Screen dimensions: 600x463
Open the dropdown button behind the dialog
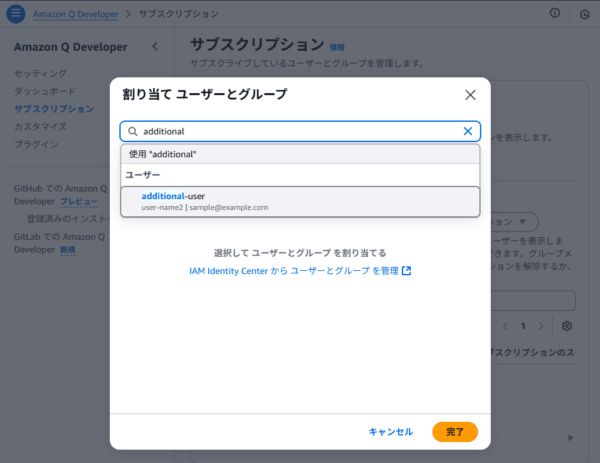(515, 222)
